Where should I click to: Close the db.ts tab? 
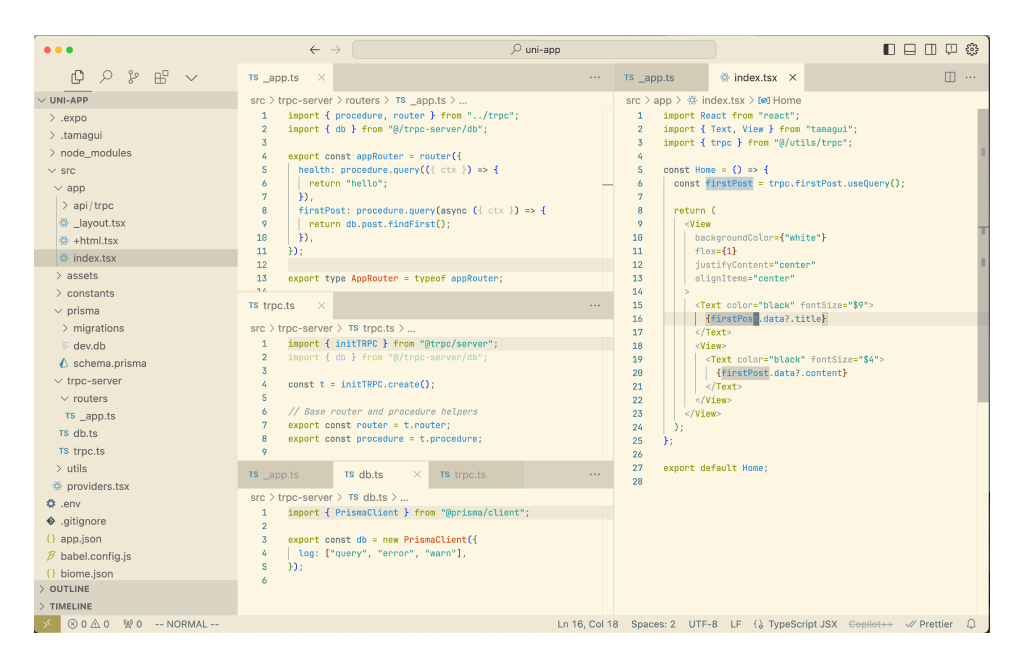tap(417, 474)
